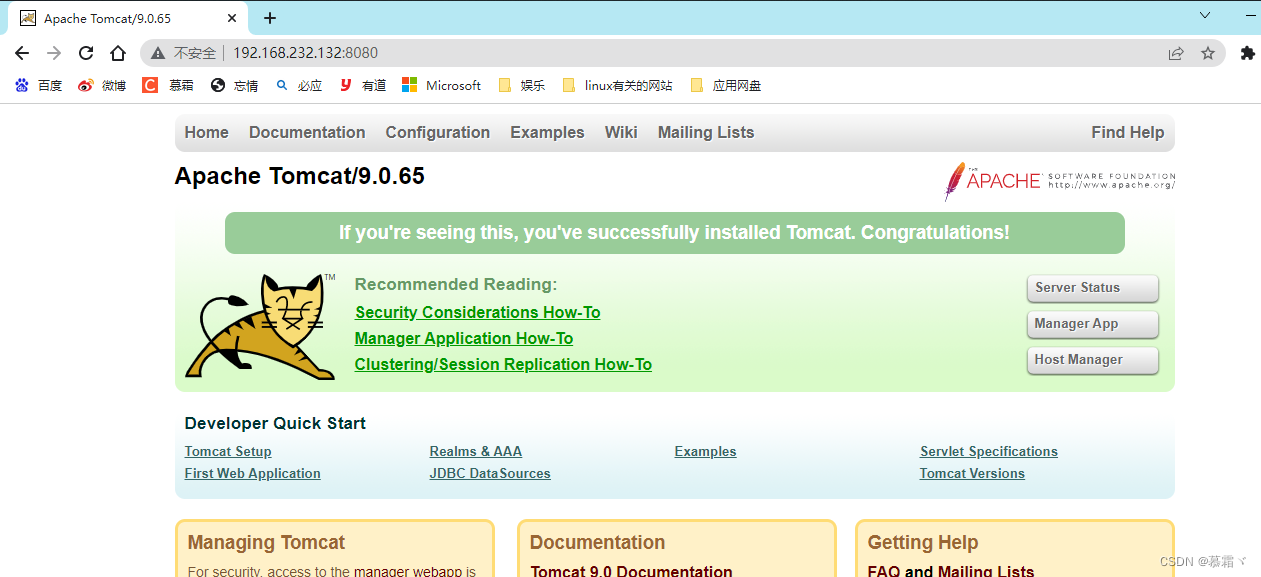Open the JDBC DataSources link
Screen dimensions: 1261x577
pos(490,473)
